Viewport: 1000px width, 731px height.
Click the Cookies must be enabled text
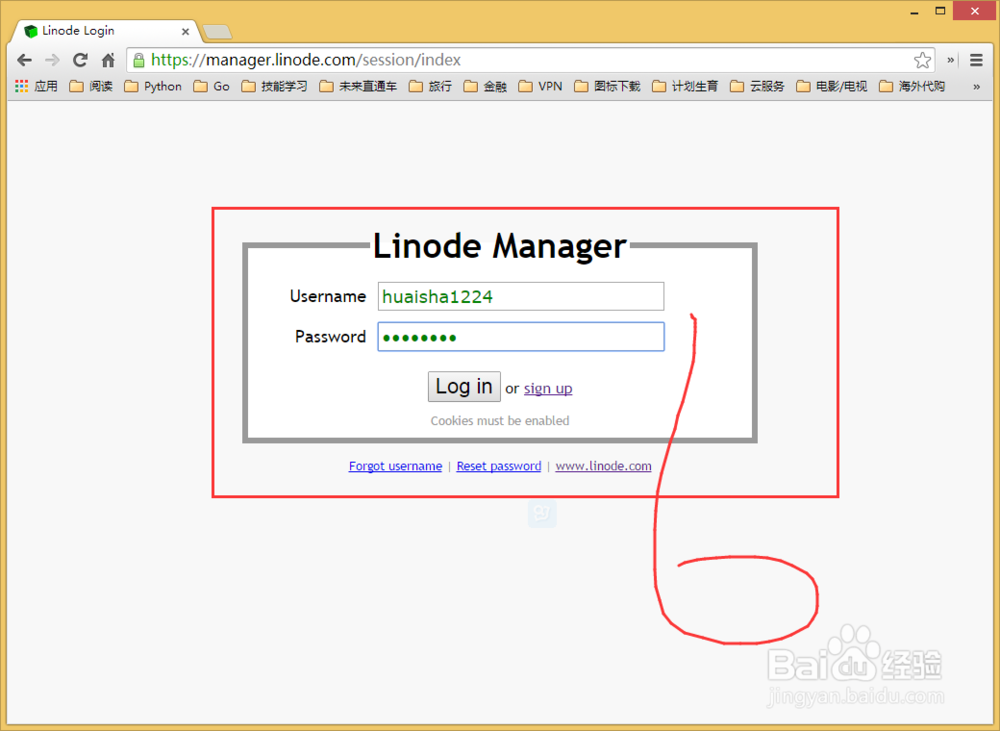point(499,421)
